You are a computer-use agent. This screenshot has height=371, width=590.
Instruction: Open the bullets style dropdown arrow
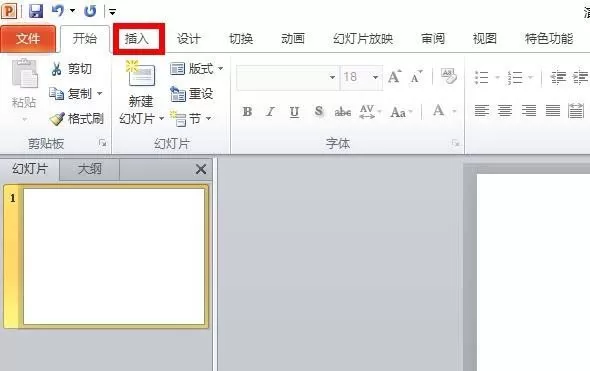(497, 78)
